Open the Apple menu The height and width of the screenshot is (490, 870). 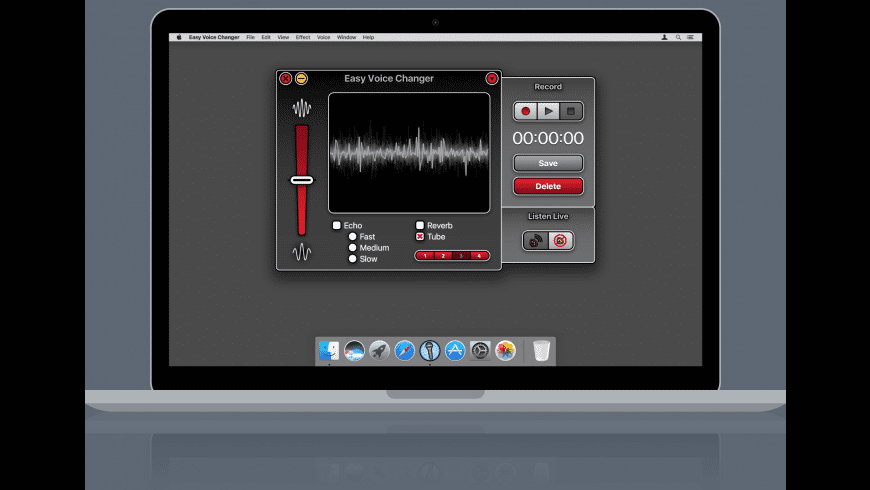(179, 37)
